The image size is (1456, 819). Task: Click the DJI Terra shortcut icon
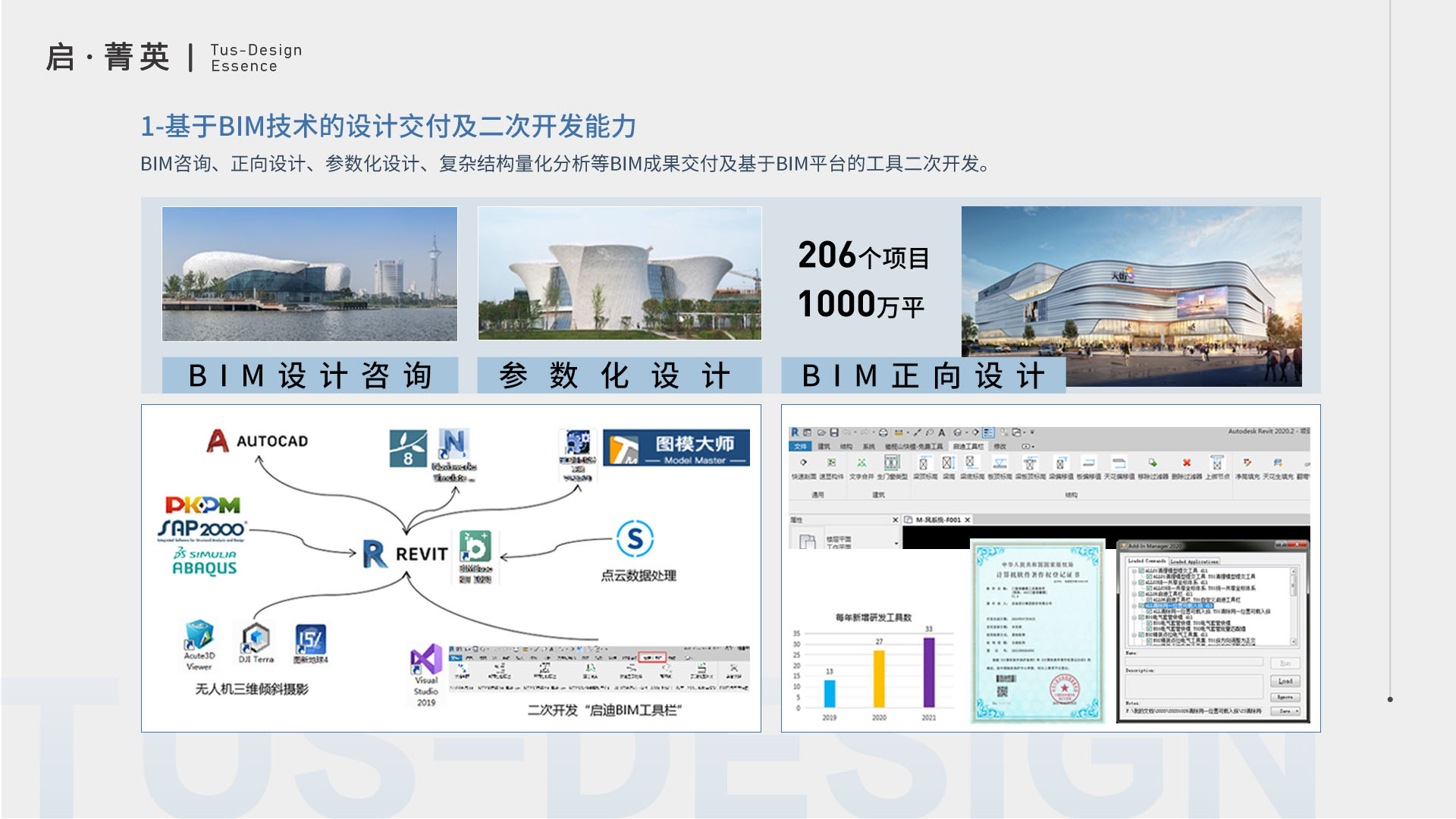coord(256,638)
